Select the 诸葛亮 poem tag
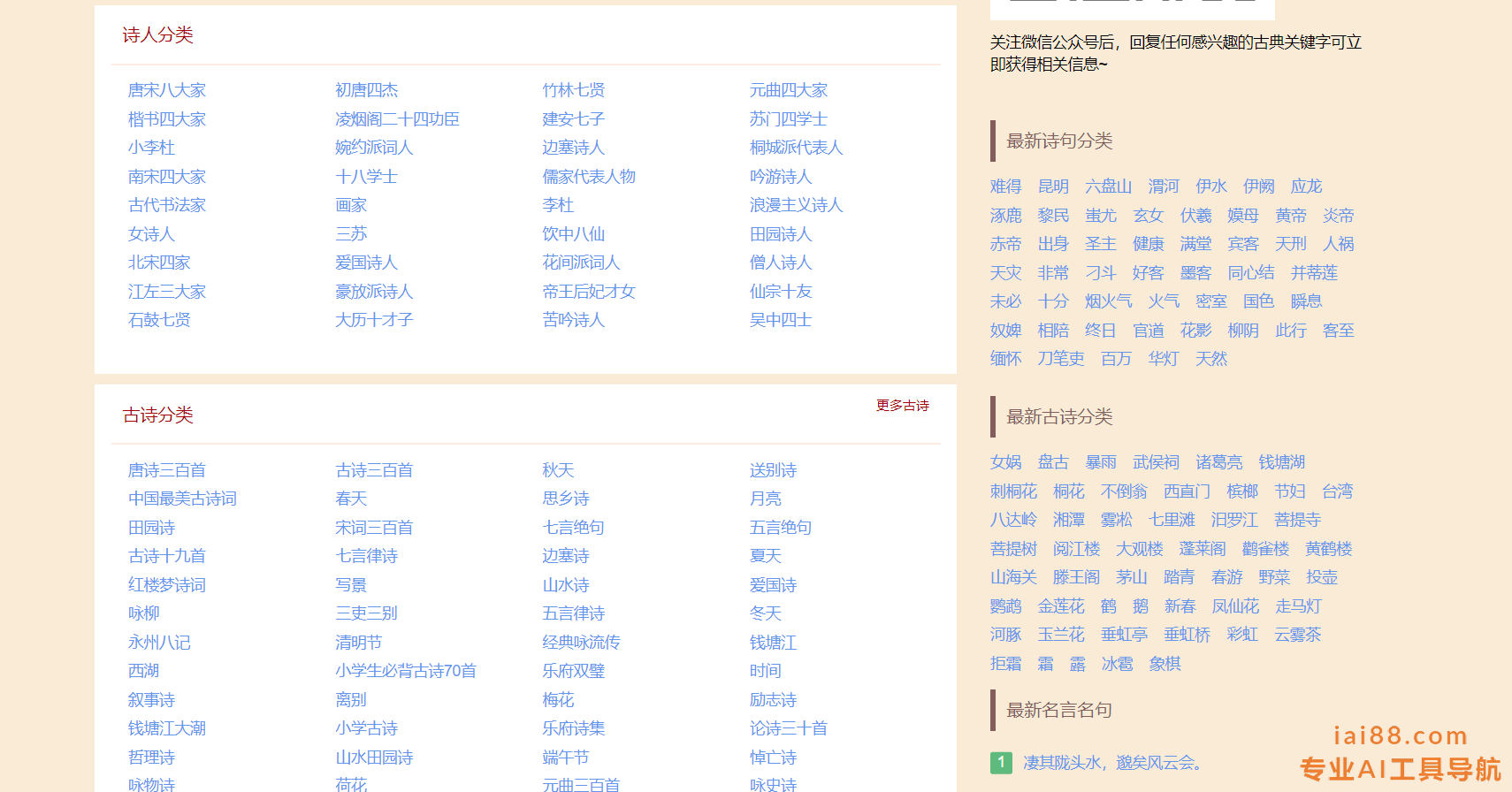Image resolution: width=1512 pixels, height=792 pixels. (1218, 462)
